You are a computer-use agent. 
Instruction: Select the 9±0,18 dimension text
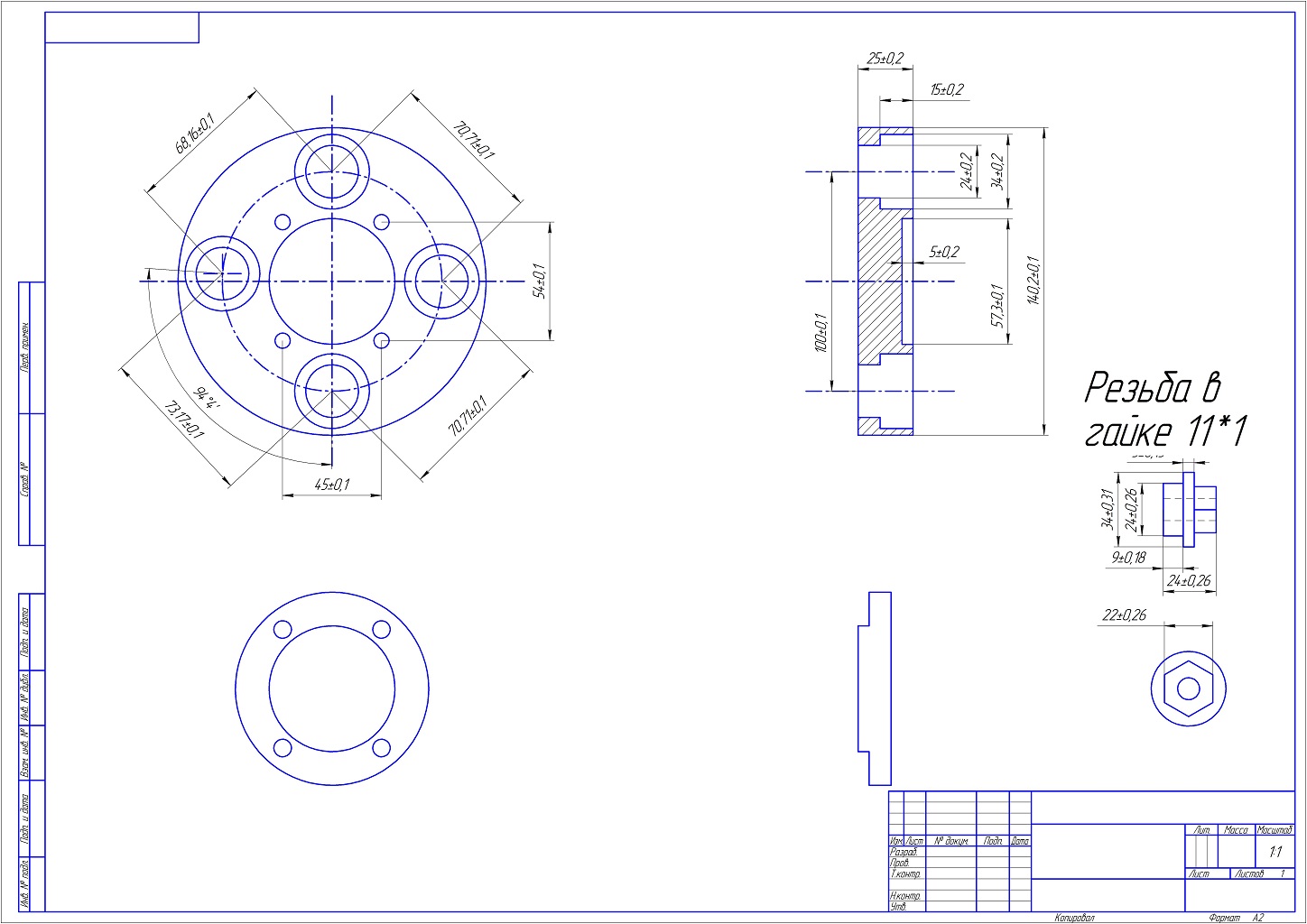point(1128,558)
